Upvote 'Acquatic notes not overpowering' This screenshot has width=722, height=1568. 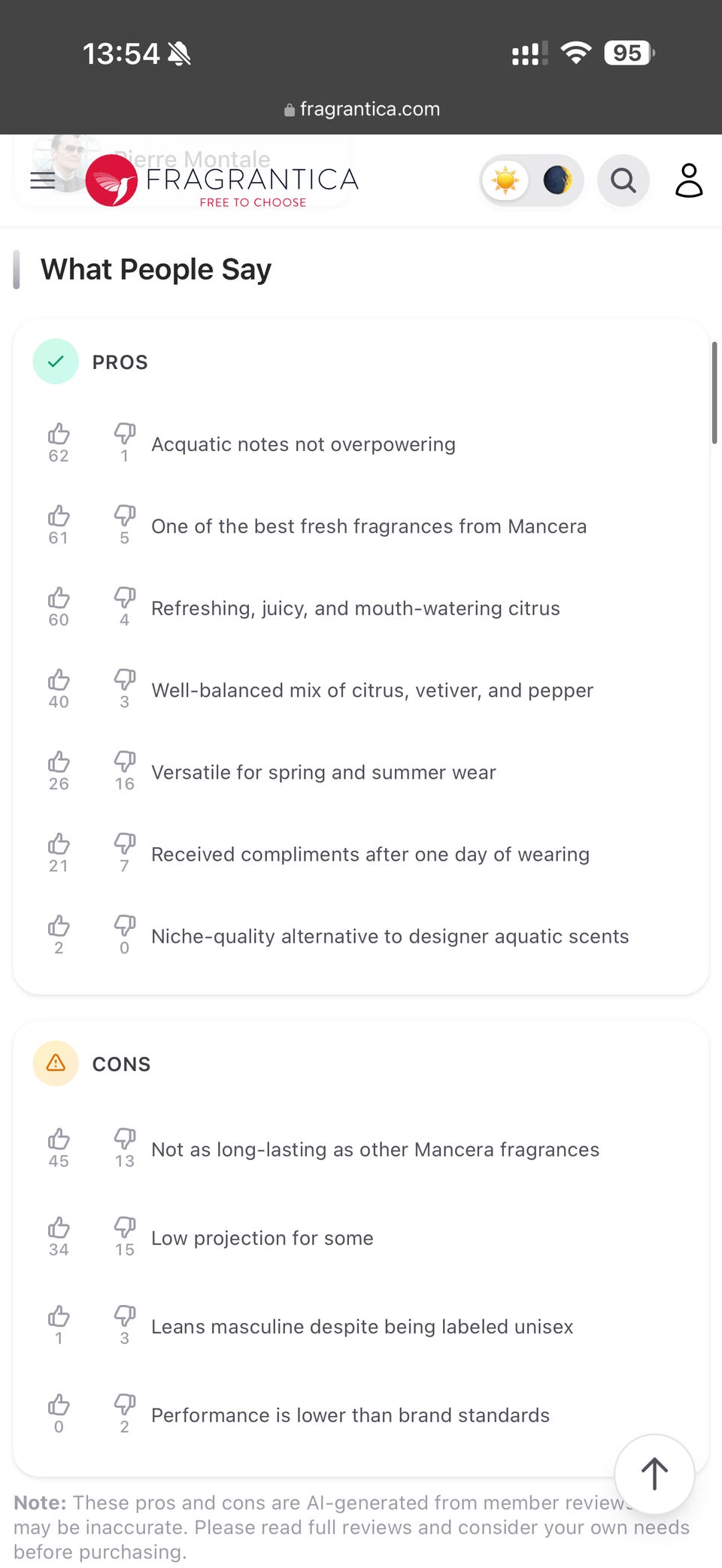(x=59, y=434)
